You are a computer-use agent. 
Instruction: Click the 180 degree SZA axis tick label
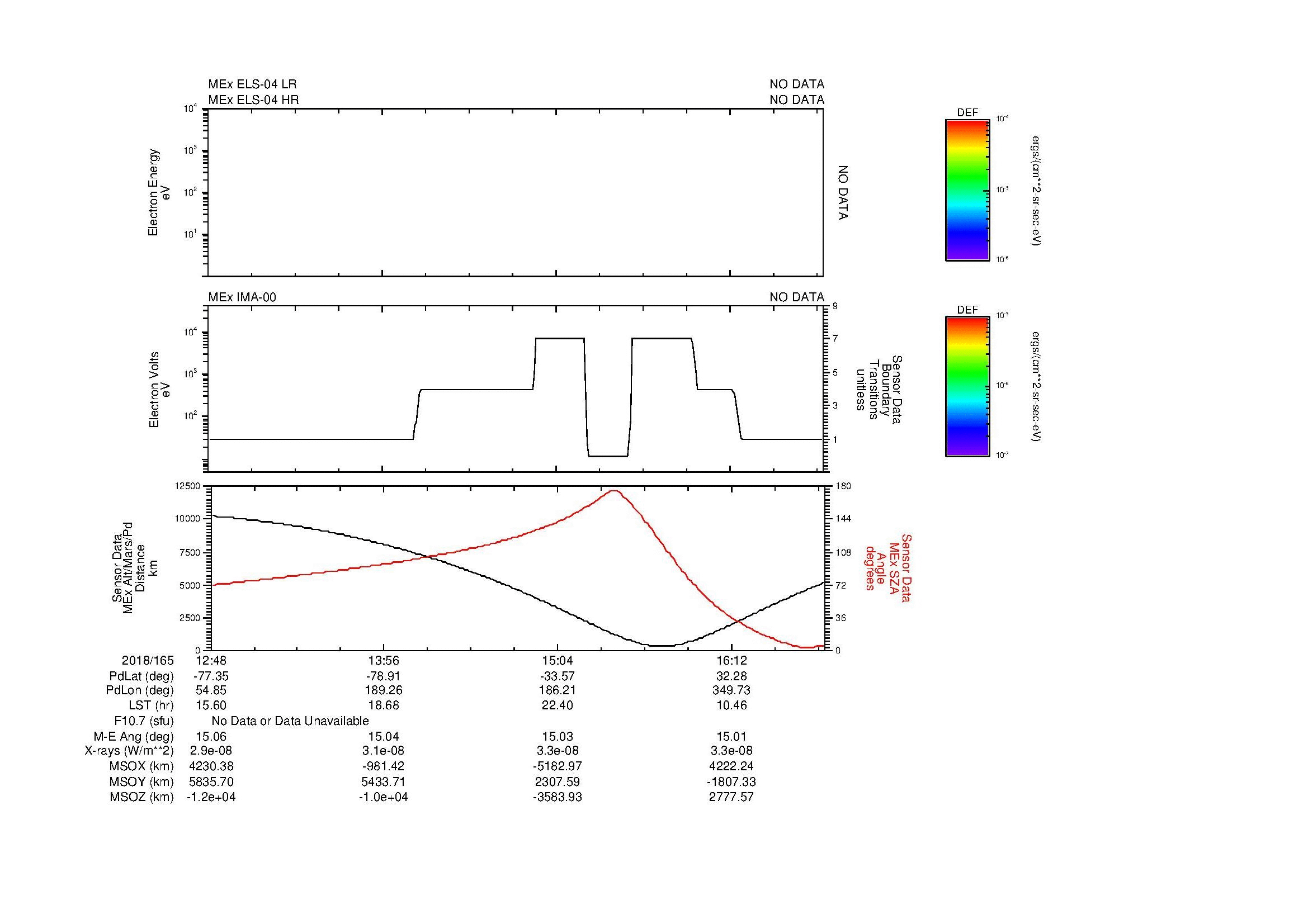pos(843,486)
